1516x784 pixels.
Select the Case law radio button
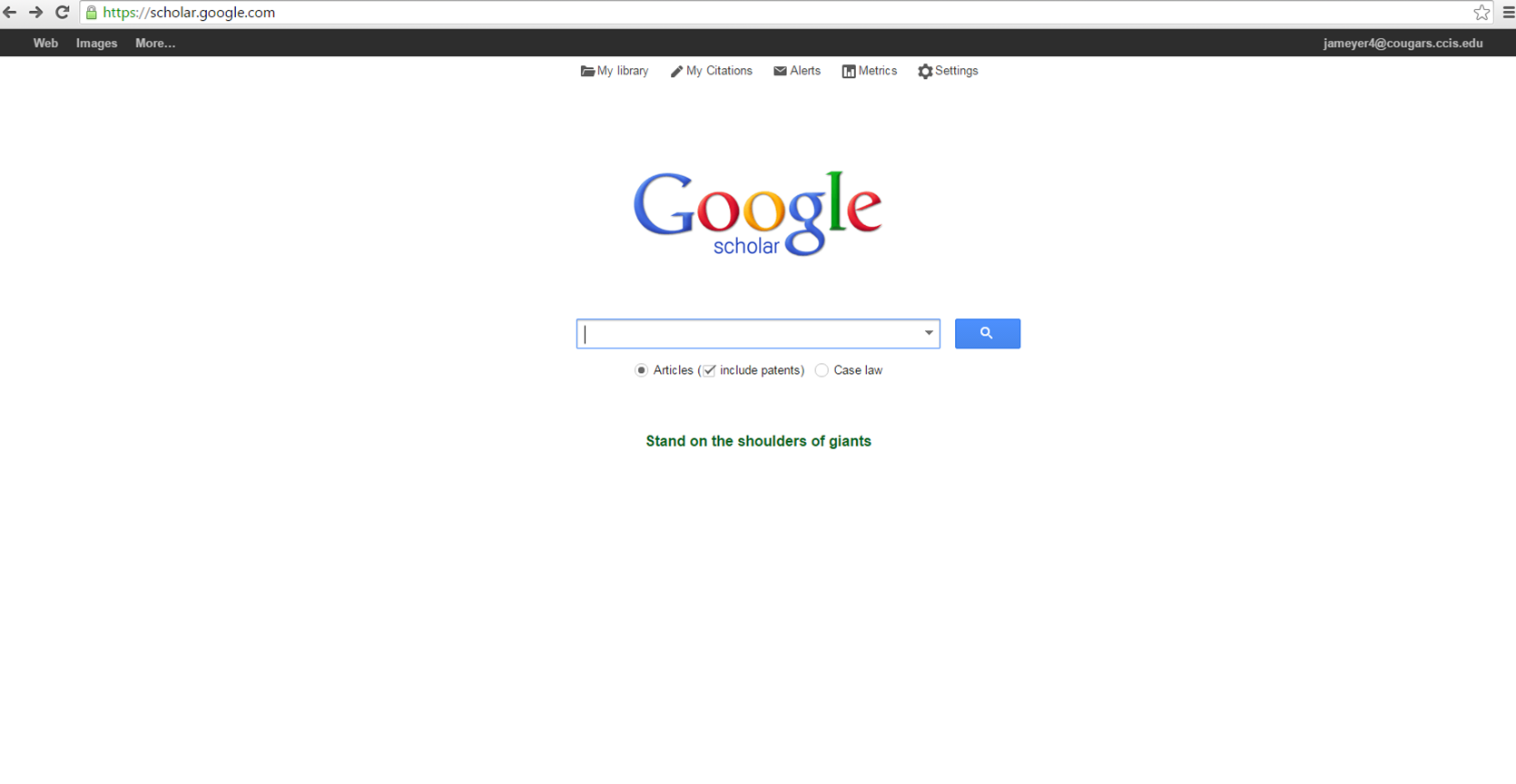pos(822,370)
